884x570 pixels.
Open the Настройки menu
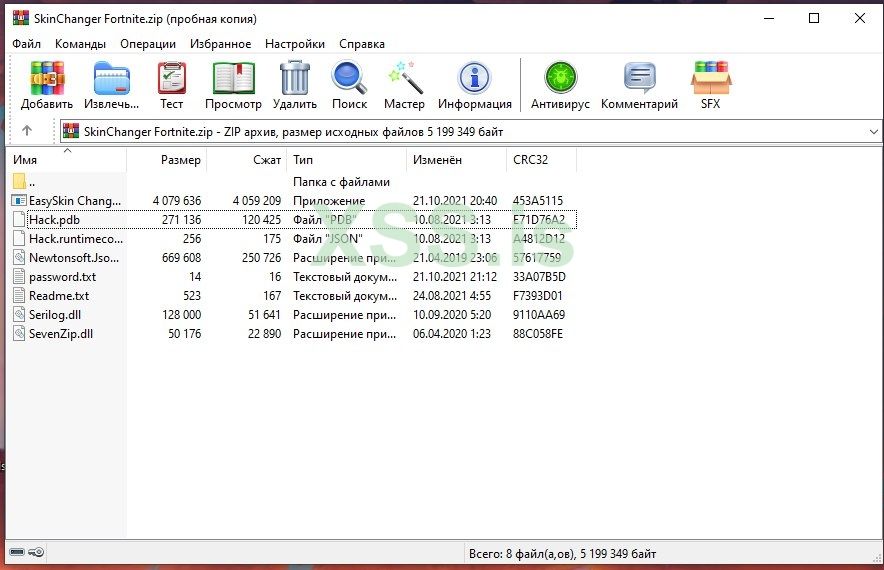(295, 44)
